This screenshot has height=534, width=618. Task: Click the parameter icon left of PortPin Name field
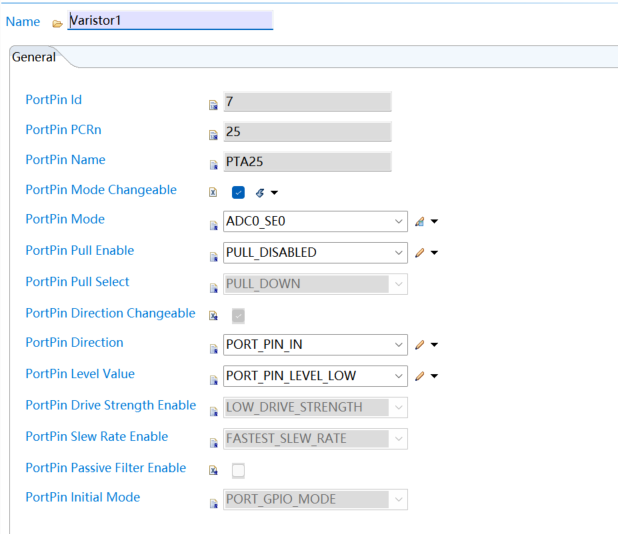point(212,164)
